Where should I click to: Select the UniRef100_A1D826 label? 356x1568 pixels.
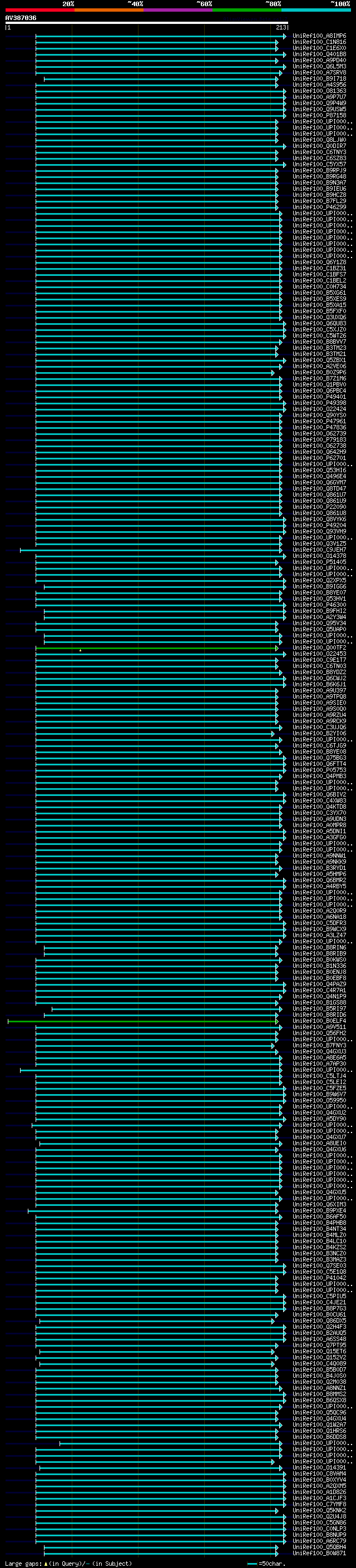319,1492
